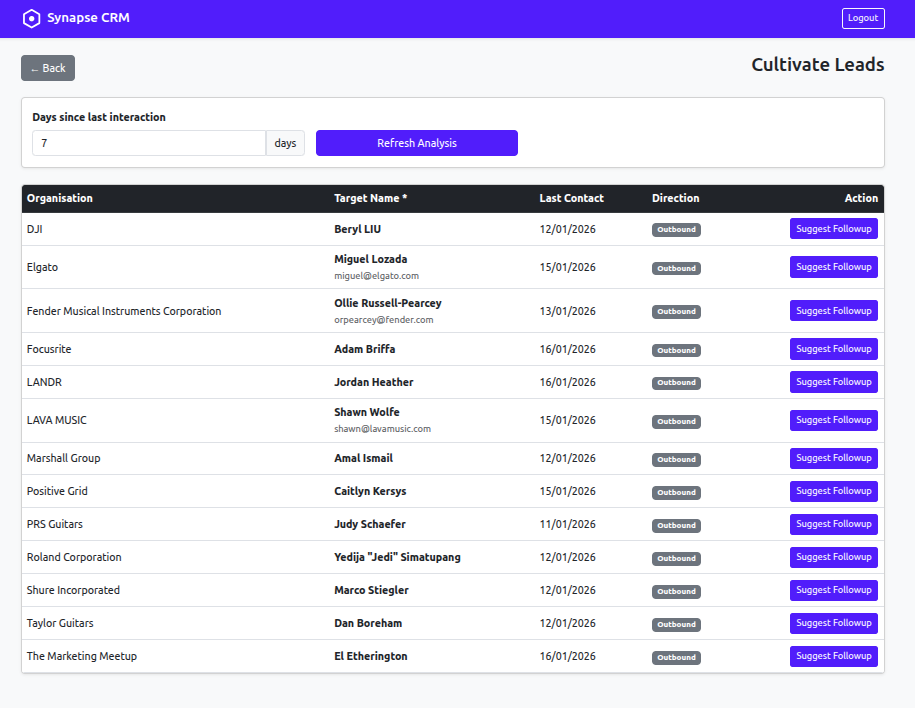
Task: Suggest Followup for Yedija "Jedi" Simatupang
Action: coord(833,557)
